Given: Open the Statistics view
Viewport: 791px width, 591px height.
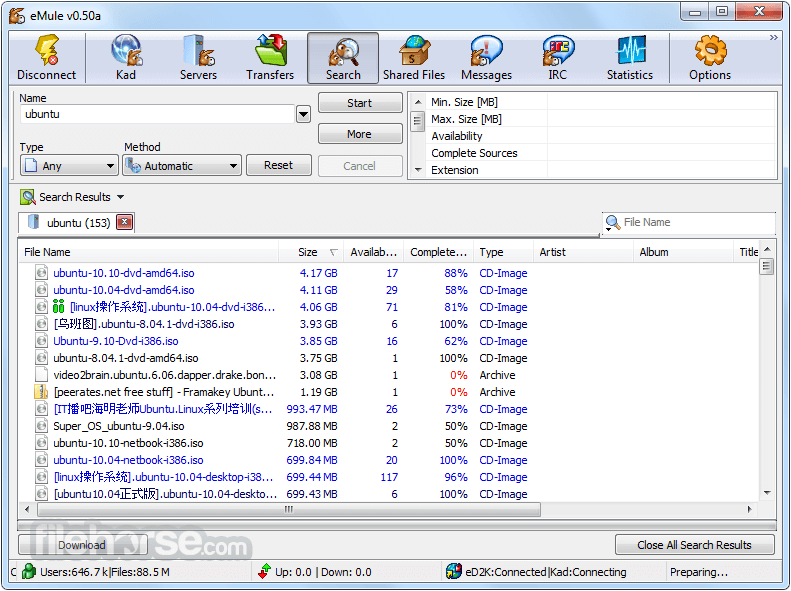Looking at the screenshot, I should [630, 57].
